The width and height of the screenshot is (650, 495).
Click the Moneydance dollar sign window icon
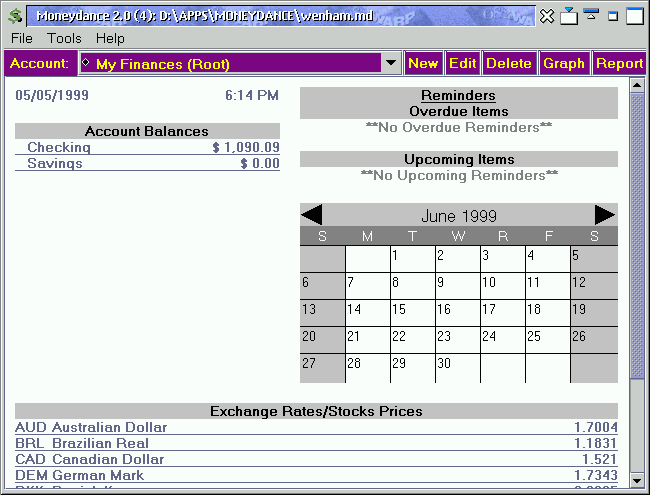(15, 16)
